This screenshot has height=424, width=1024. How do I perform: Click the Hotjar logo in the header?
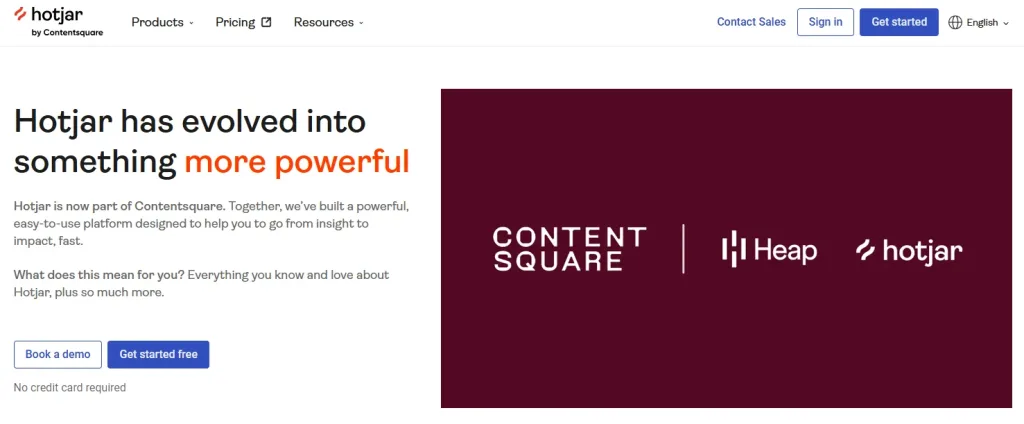click(x=58, y=22)
